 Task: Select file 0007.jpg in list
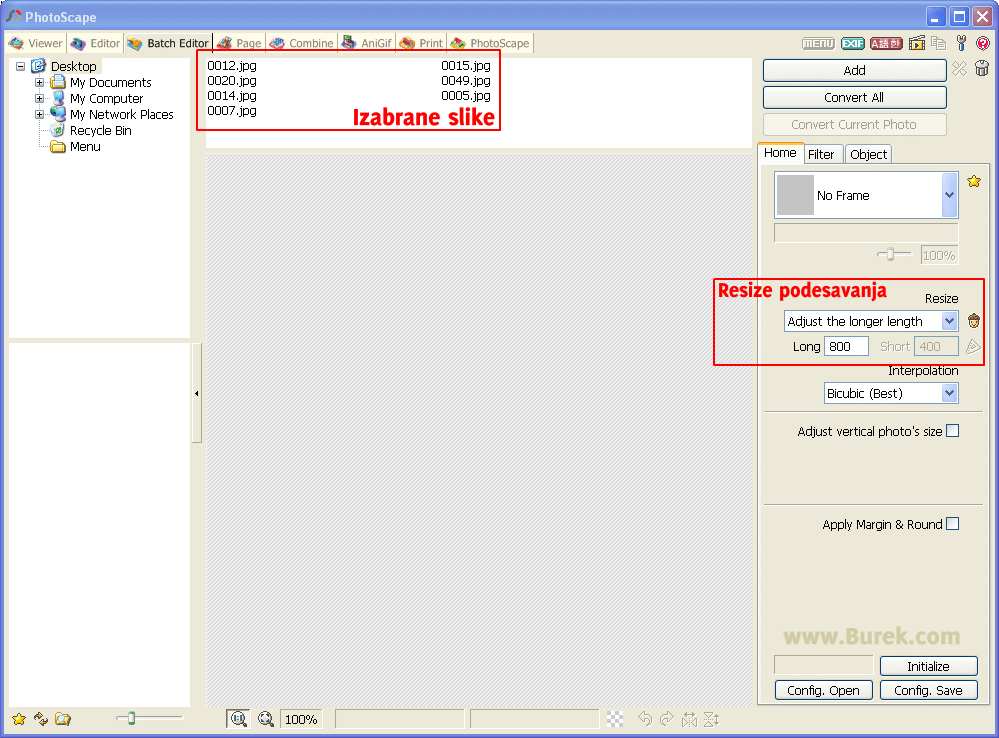232,111
